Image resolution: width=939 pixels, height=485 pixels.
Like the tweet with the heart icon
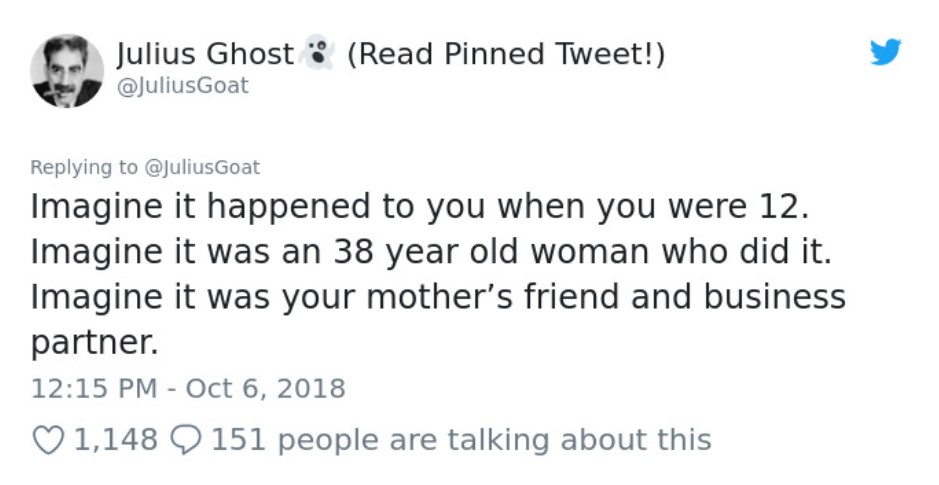49,440
